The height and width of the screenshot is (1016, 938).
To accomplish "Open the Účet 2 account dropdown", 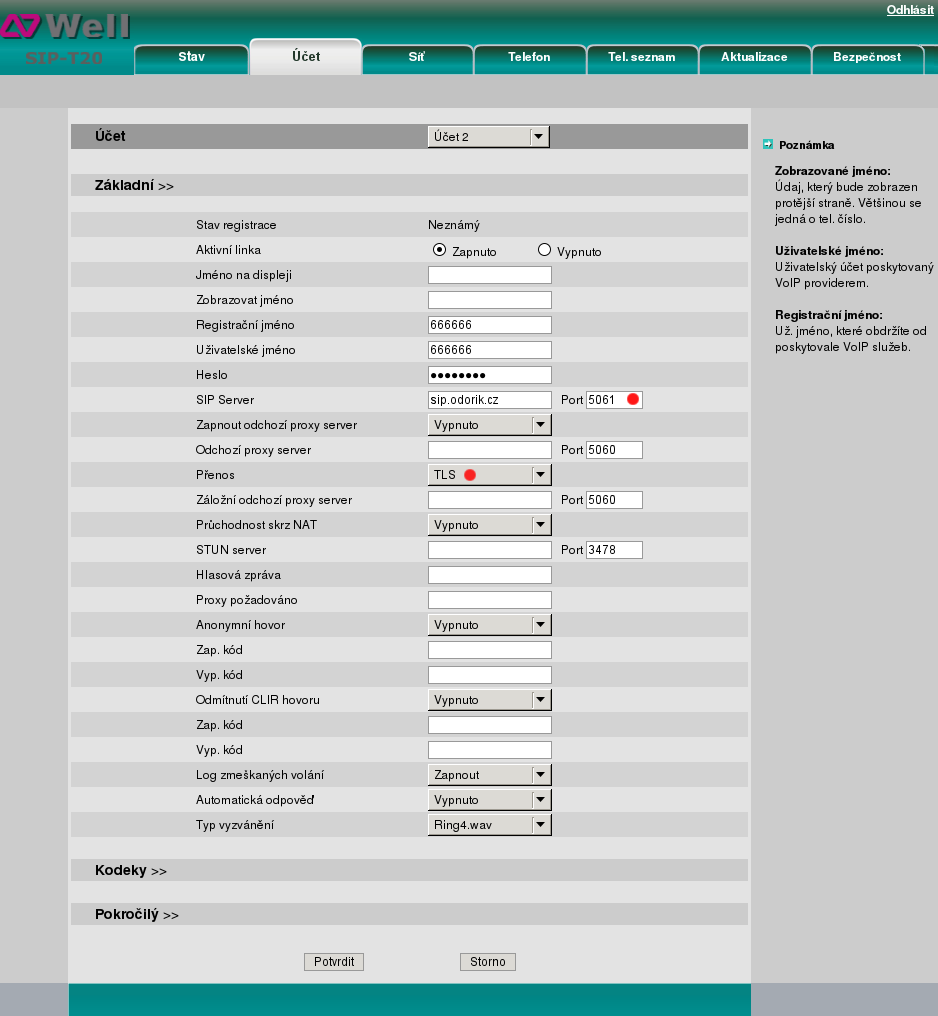I will 488,137.
